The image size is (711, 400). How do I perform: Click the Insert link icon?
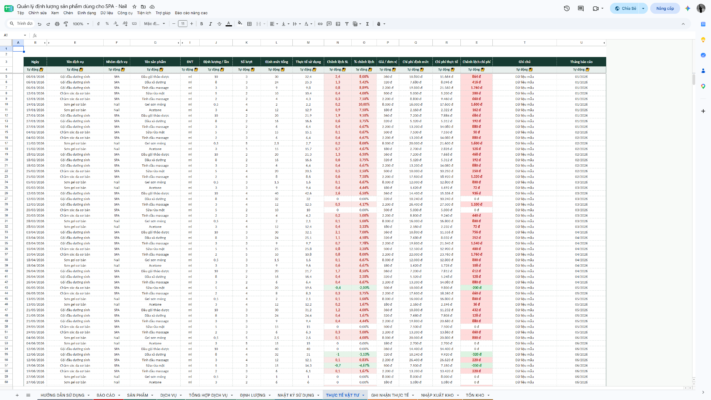tap(320, 24)
